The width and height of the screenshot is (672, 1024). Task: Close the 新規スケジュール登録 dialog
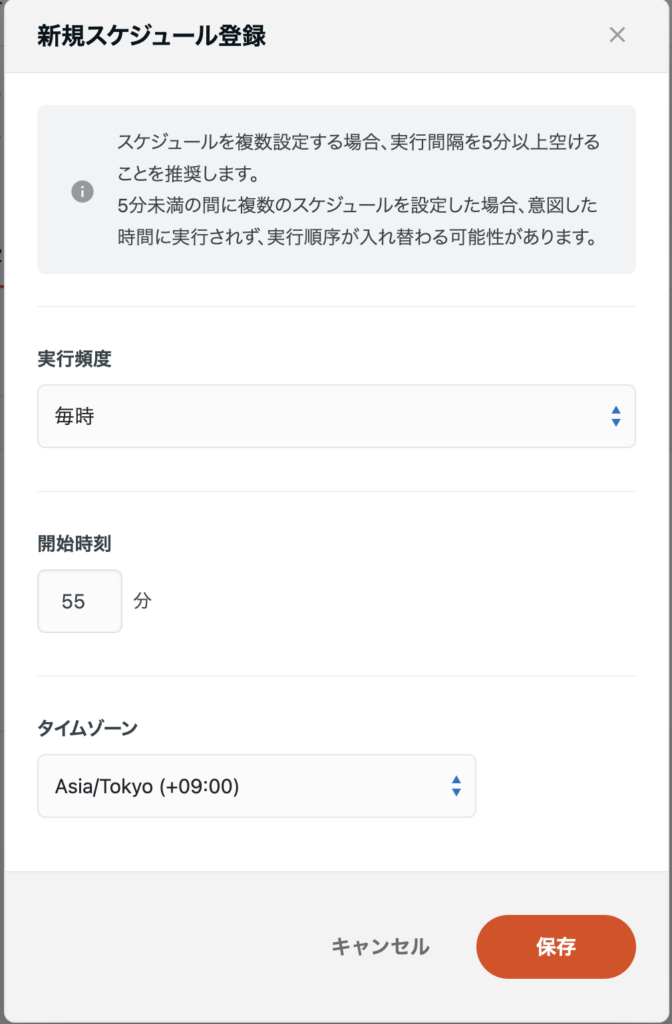click(617, 35)
